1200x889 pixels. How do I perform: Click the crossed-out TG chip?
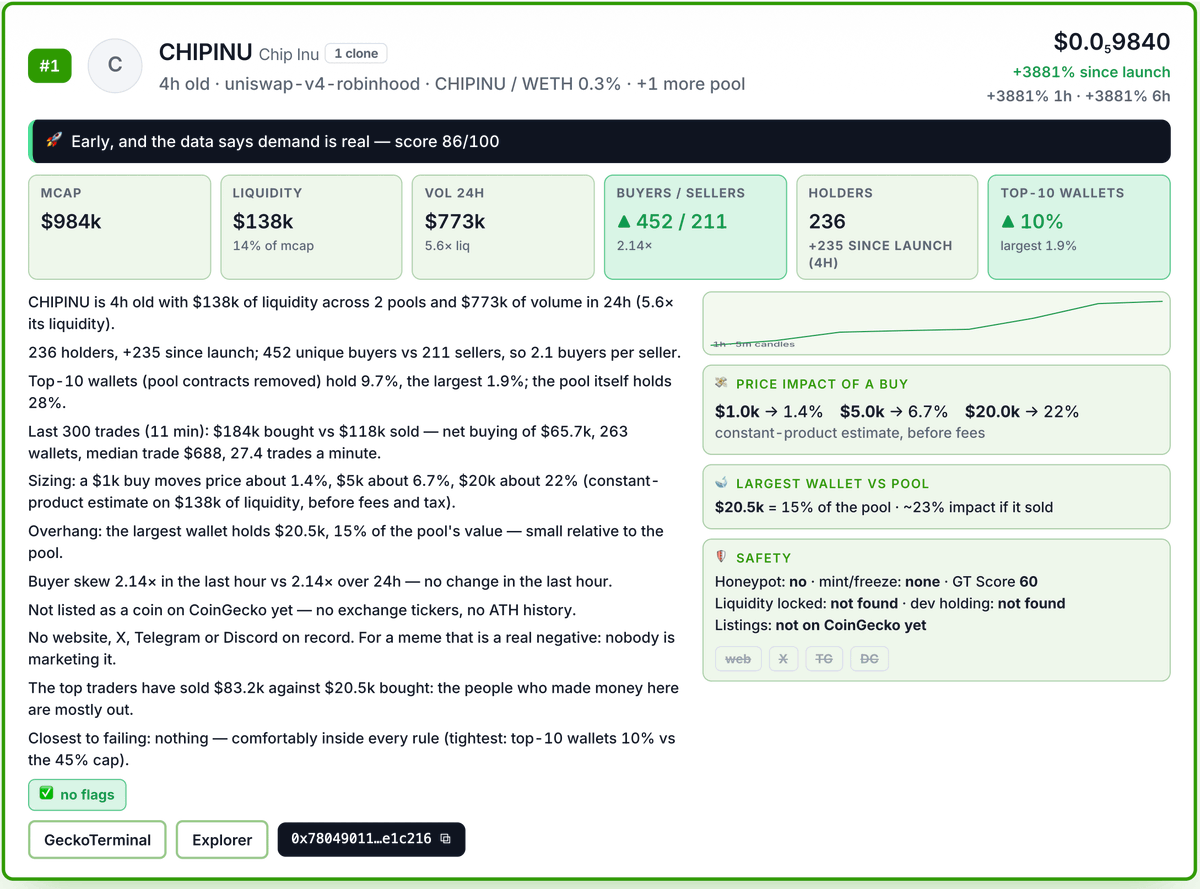[x=824, y=659]
